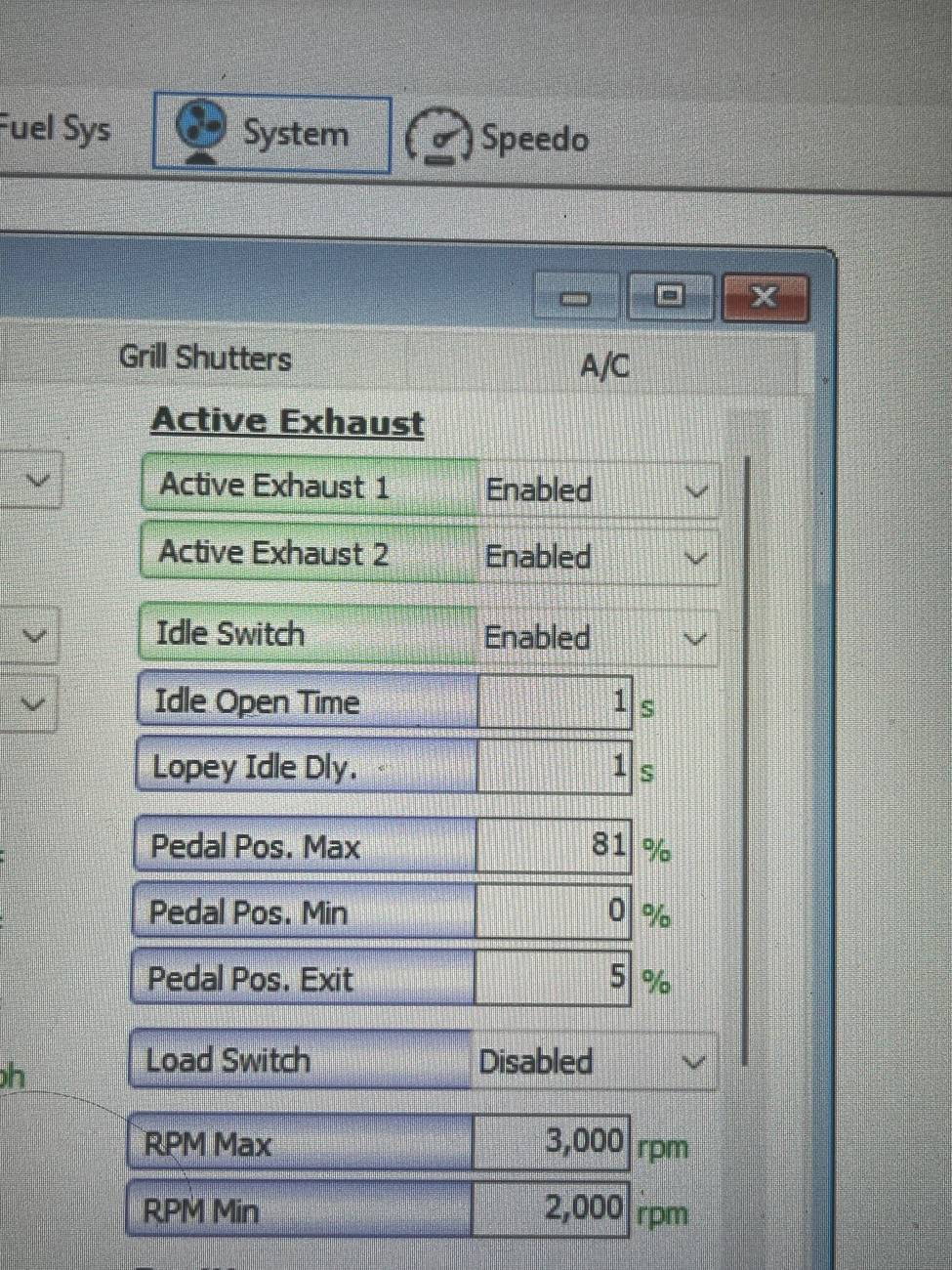
Task: Select the Pedal Pos. Exit label
Action: [x=303, y=978]
